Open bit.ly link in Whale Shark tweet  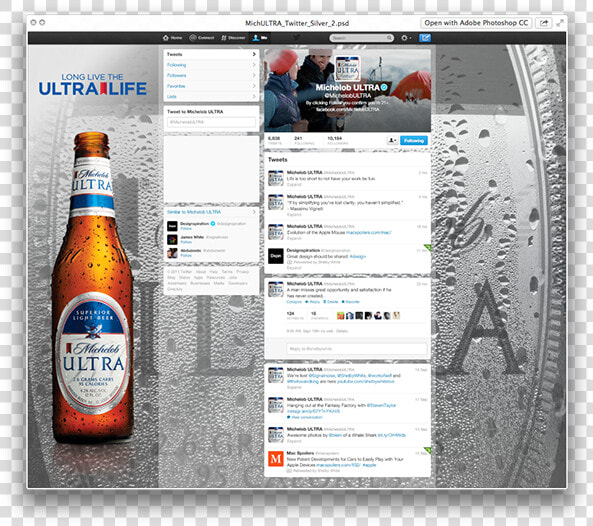[x=391, y=435]
